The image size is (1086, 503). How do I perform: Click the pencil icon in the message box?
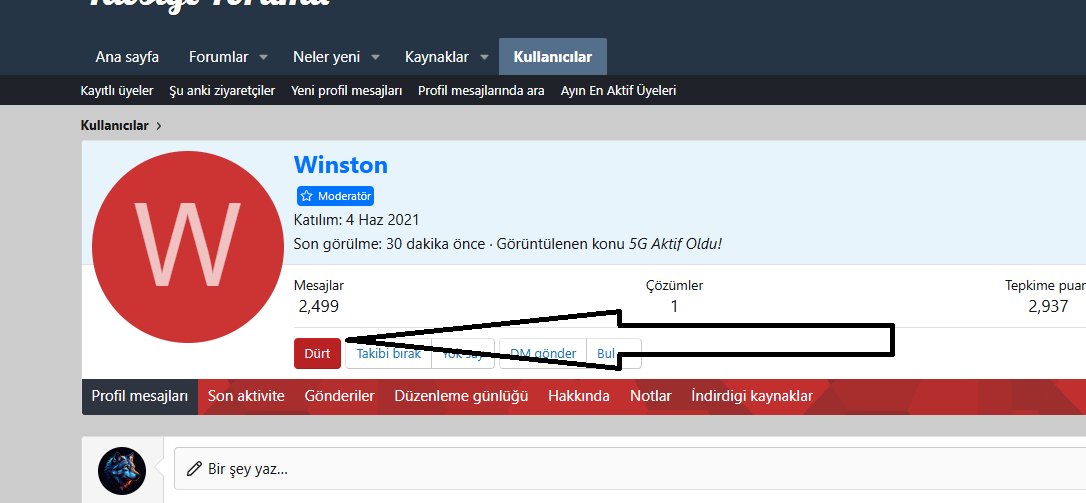pos(194,469)
